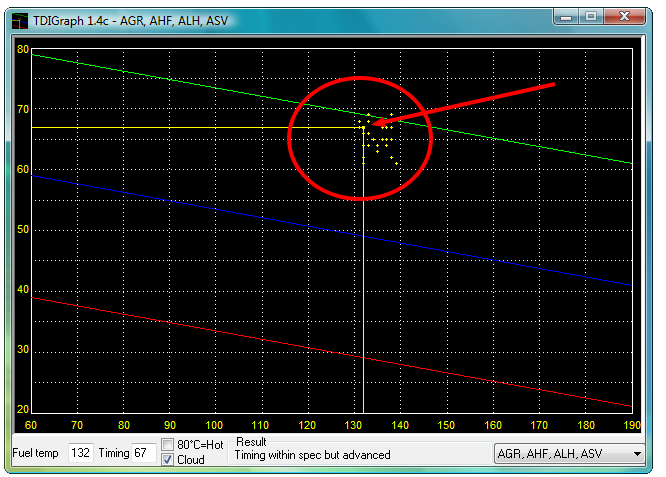The width and height of the screenshot is (666, 477).
Task: Click the red lower limit line
Action: (x=200, y=322)
